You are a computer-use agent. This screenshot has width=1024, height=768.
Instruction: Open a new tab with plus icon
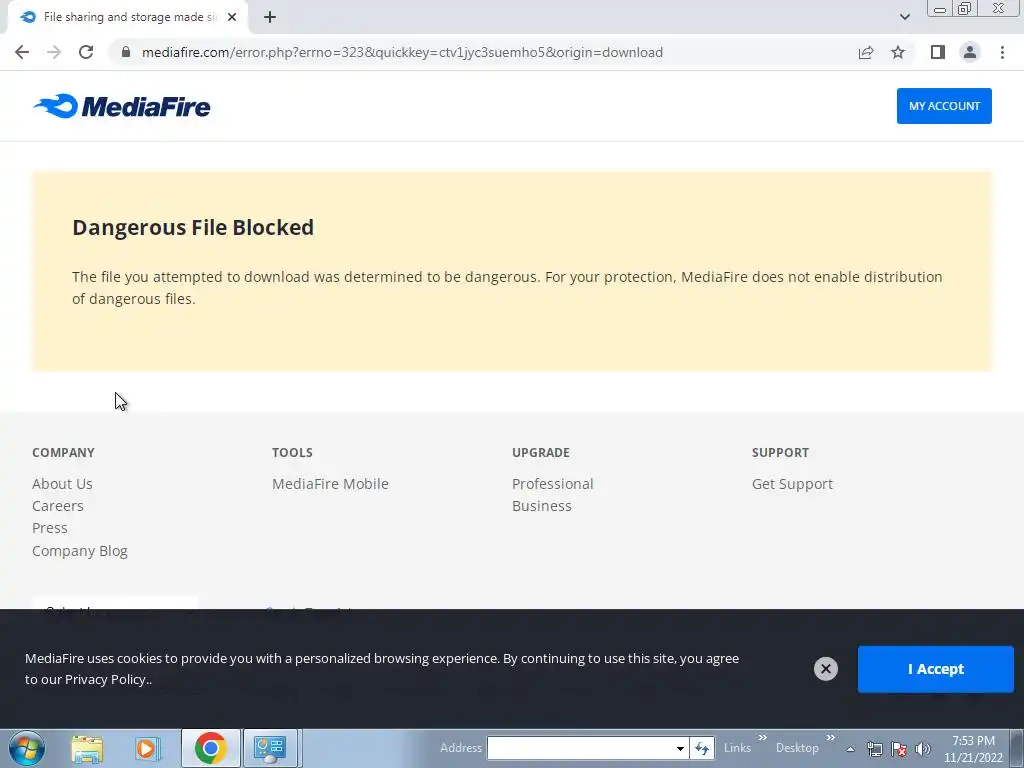(x=270, y=17)
